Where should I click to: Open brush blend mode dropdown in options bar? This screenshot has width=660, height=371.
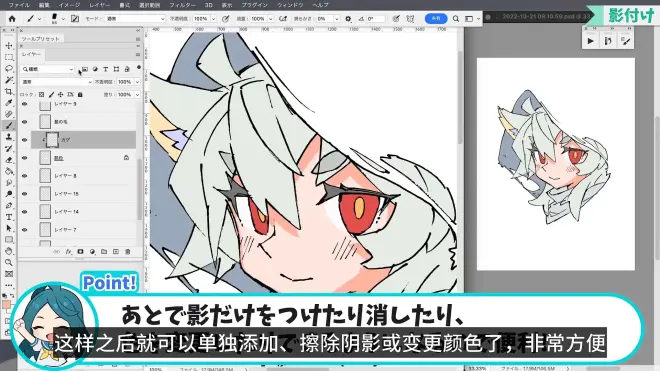(135, 19)
